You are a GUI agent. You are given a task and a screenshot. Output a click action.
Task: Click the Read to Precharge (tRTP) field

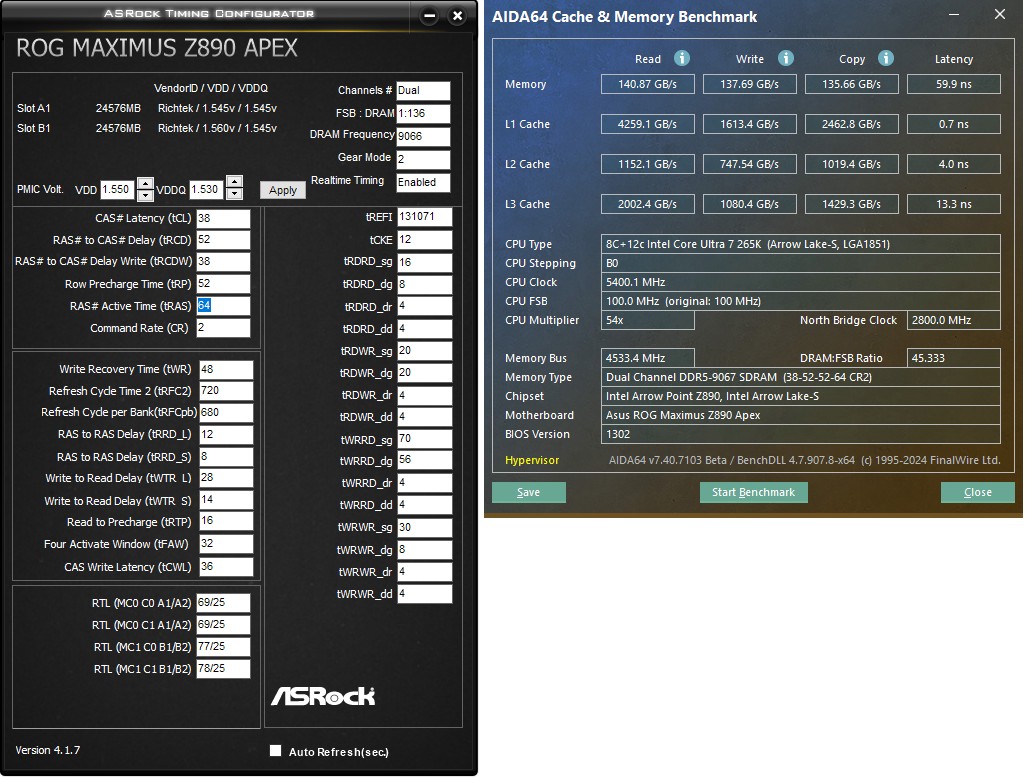[226, 521]
